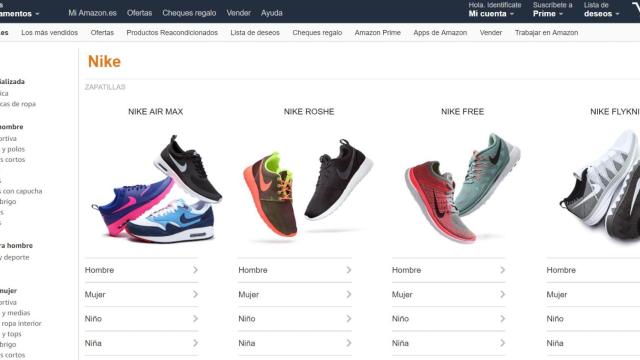This screenshot has height=360, width=640.
Task: Click the NIKE ROSHE title
Action: pyautogui.click(x=309, y=111)
